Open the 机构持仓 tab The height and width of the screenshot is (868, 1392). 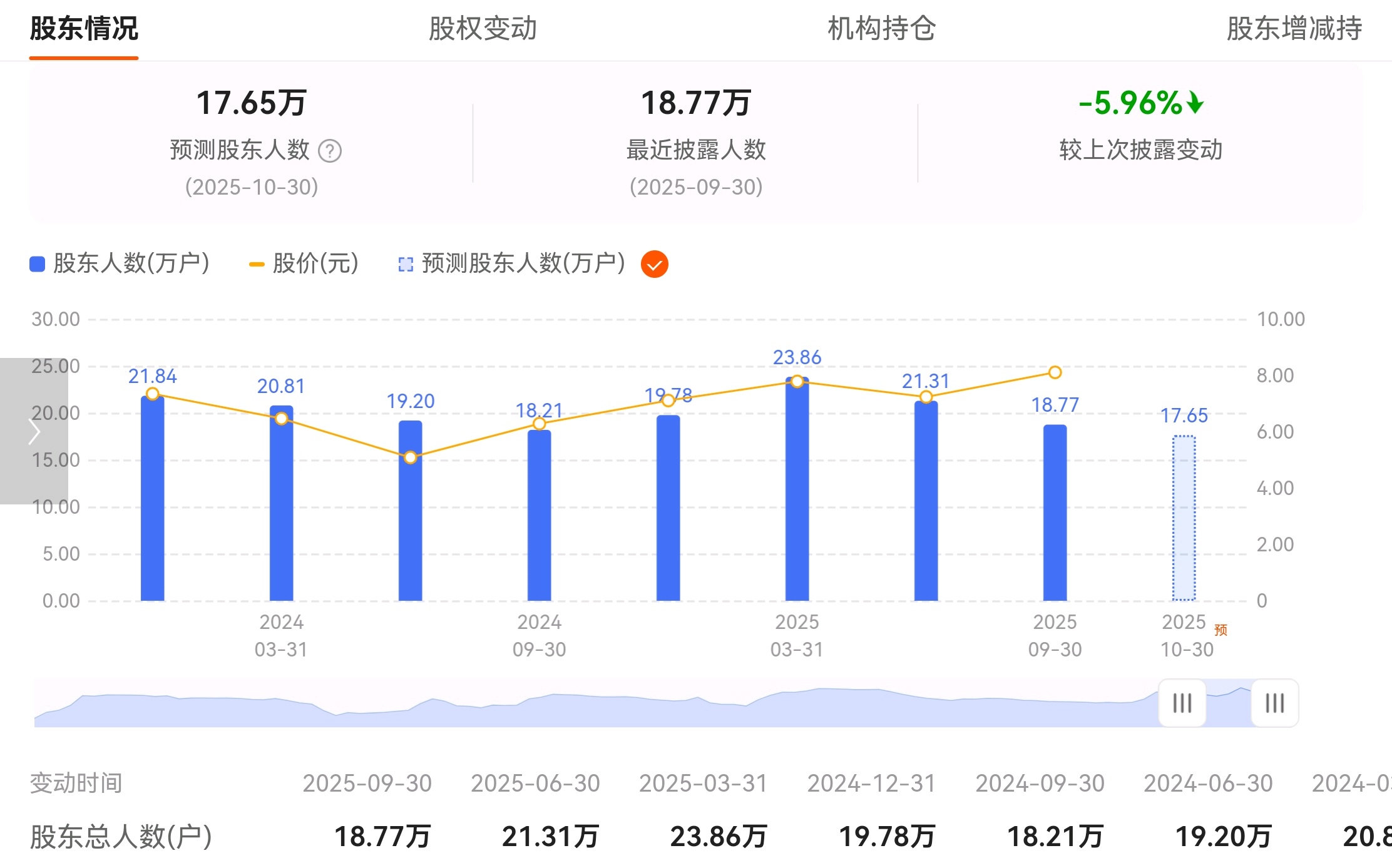[x=881, y=29]
